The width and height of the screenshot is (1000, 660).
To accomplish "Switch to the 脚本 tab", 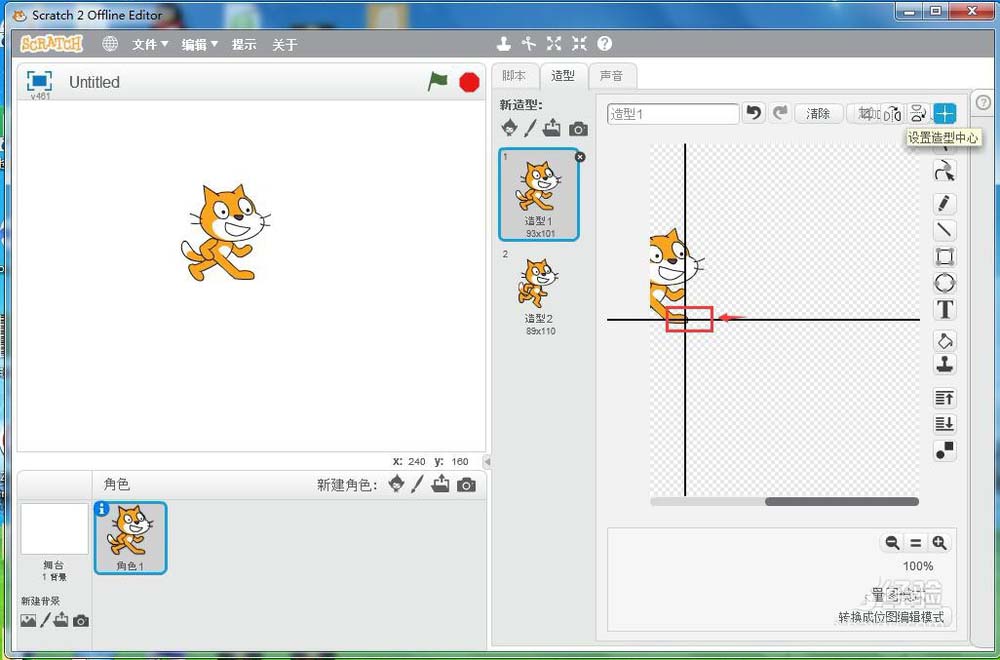I will (x=514, y=76).
